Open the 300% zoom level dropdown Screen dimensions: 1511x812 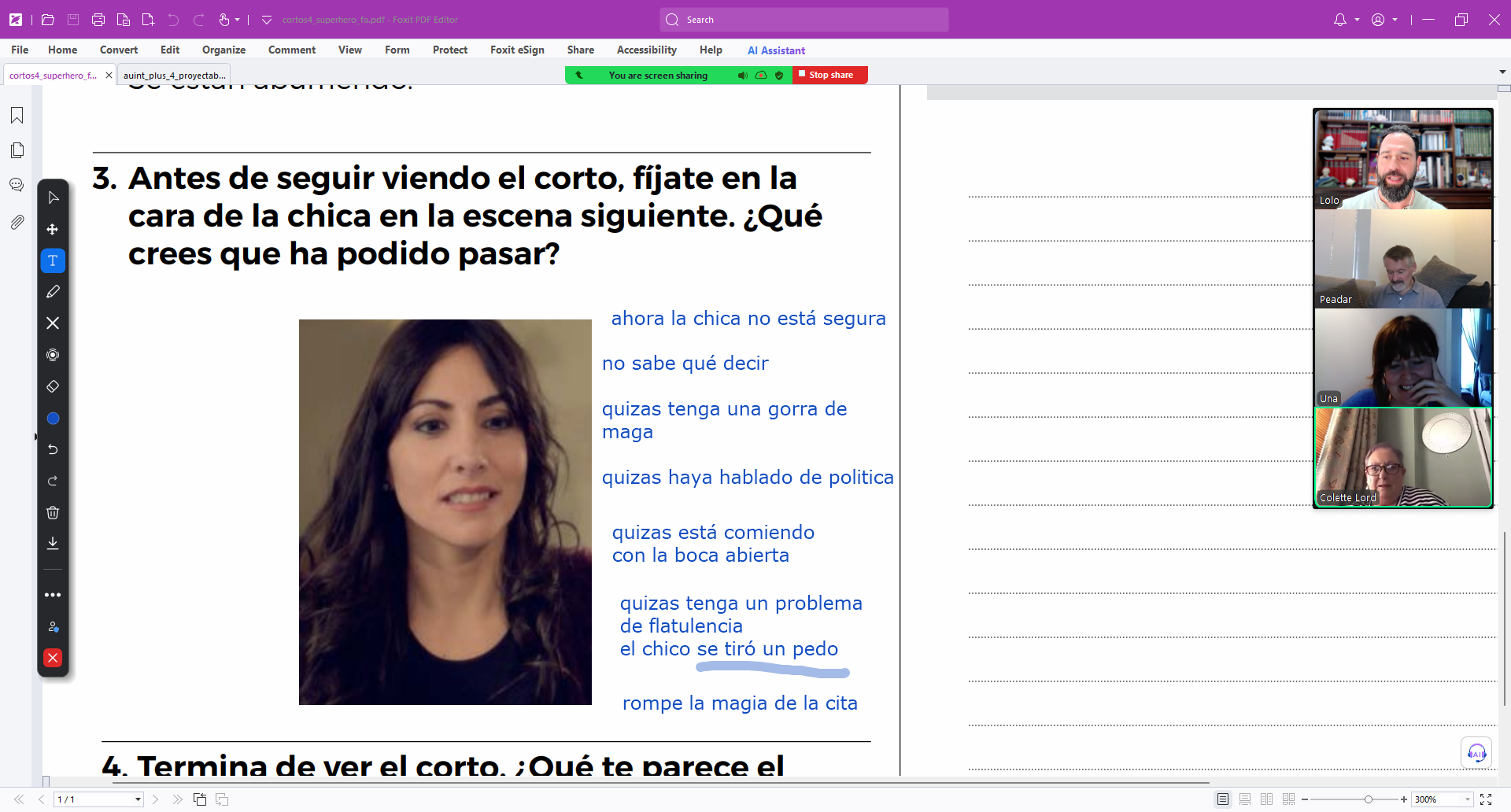pyautogui.click(x=1468, y=799)
